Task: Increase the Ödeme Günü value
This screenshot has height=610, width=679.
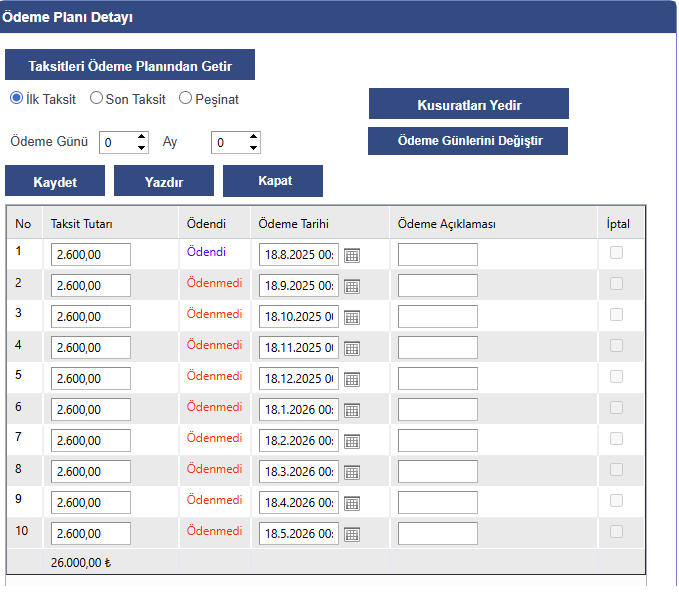Action: point(141,138)
